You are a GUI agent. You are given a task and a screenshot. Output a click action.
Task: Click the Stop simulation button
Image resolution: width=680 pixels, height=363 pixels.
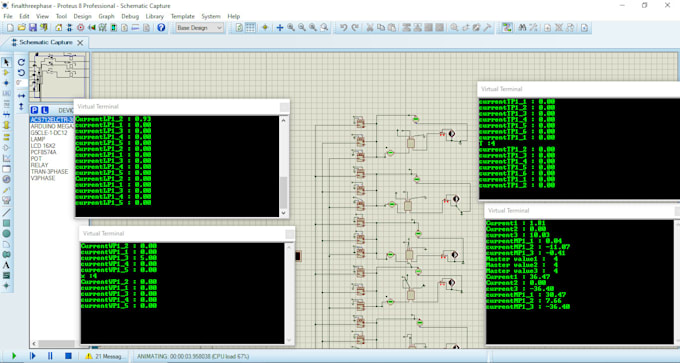point(68,356)
